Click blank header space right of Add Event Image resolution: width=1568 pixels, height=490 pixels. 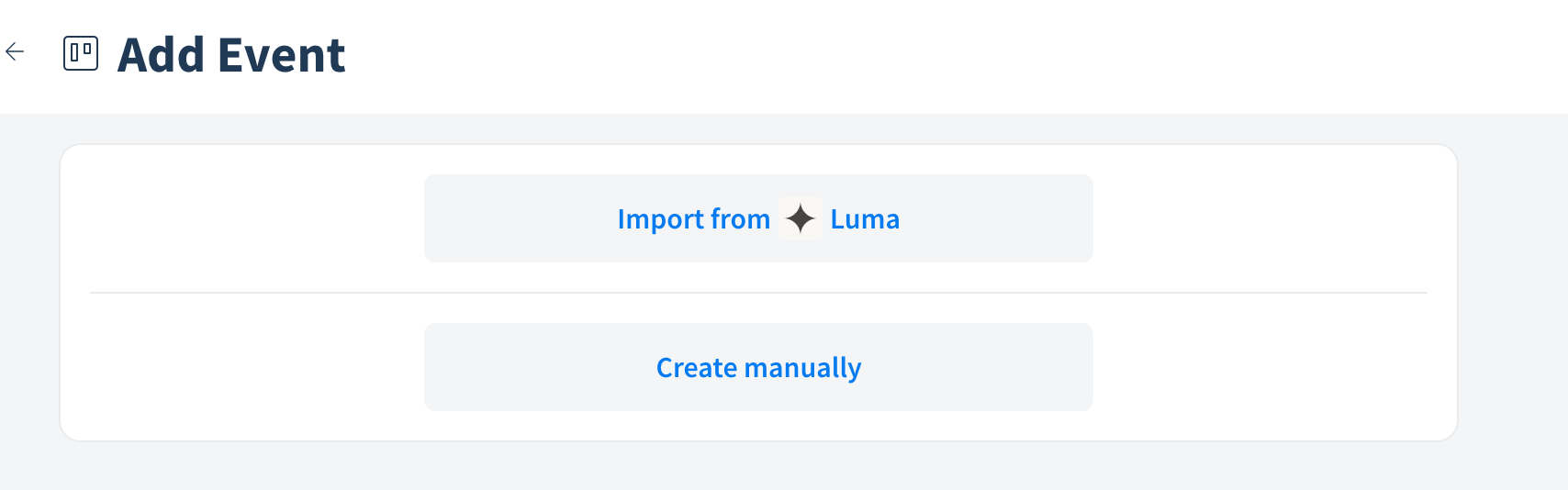pyautogui.click(x=955, y=55)
